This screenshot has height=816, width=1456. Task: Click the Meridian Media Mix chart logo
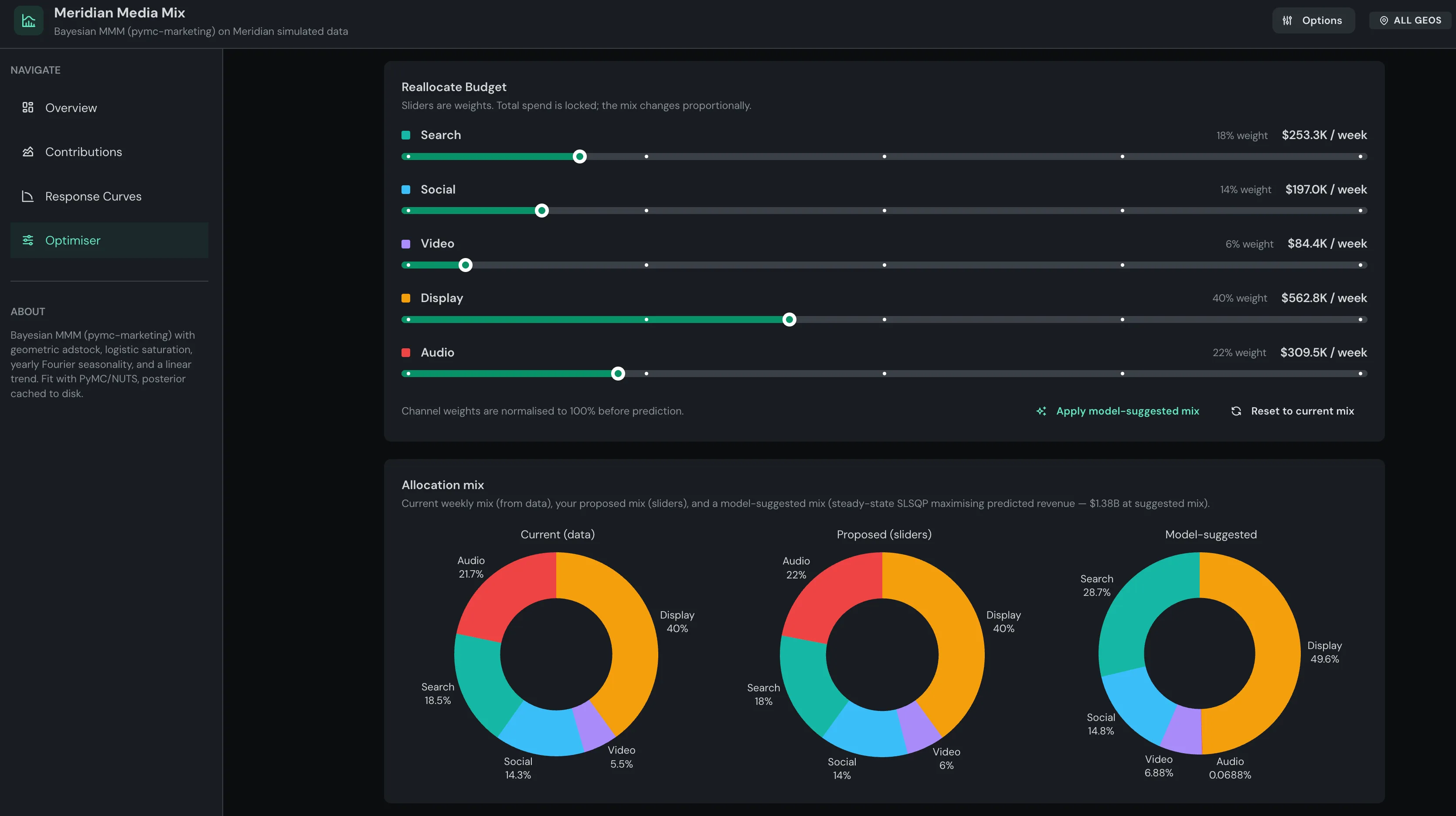(28, 21)
